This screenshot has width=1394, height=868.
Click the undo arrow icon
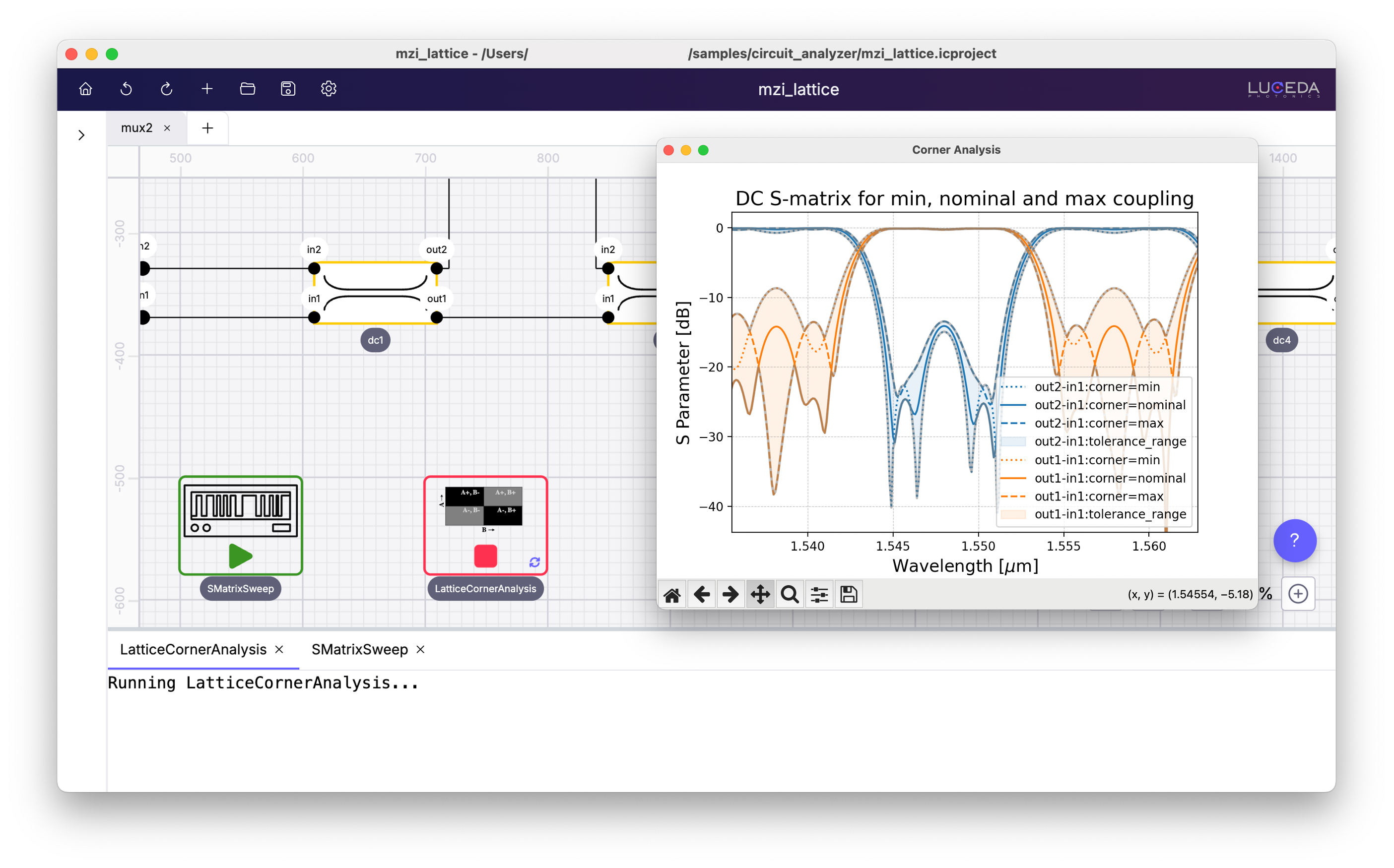[x=126, y=89]
